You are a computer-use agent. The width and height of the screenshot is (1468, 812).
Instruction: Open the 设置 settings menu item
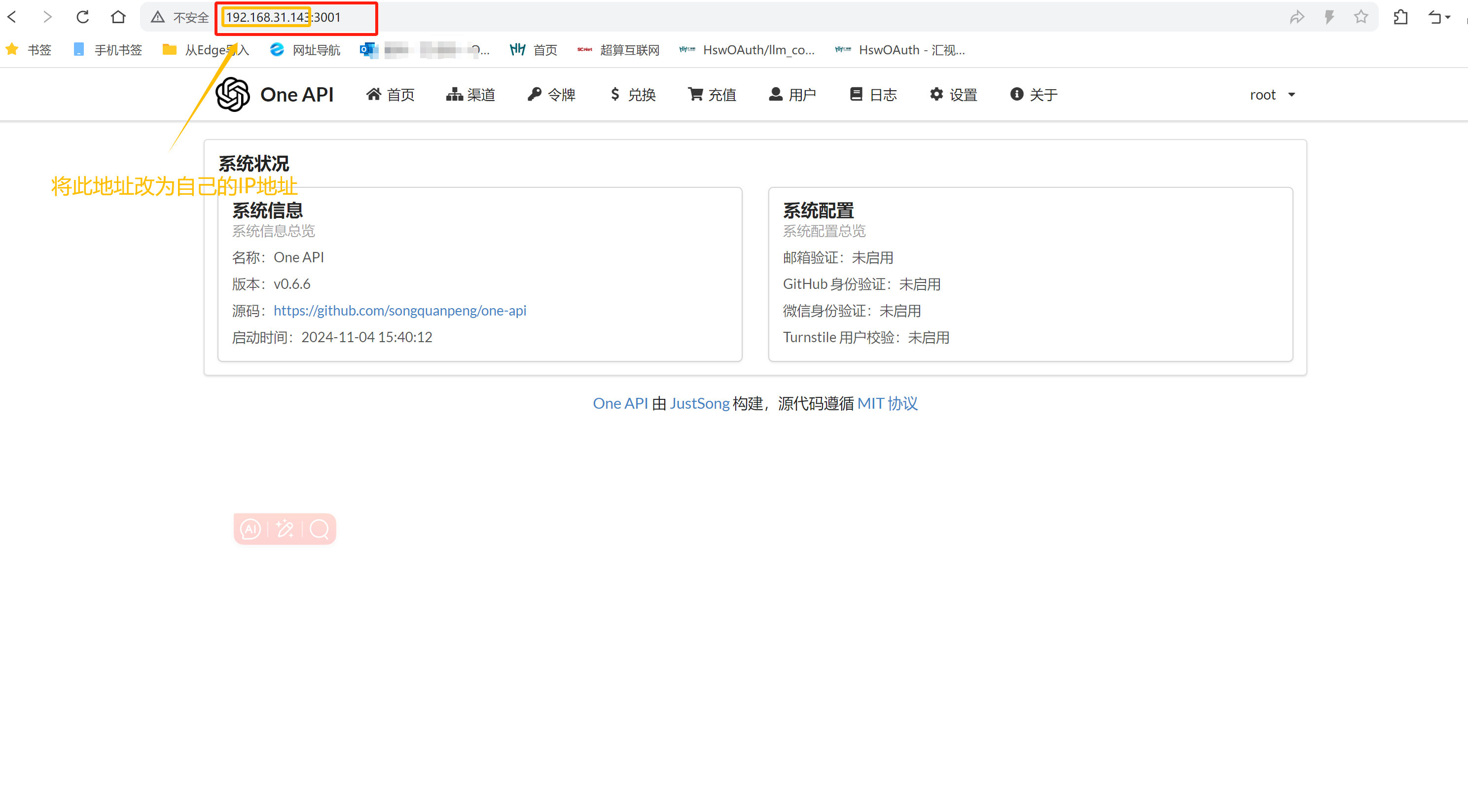[953, 95]
